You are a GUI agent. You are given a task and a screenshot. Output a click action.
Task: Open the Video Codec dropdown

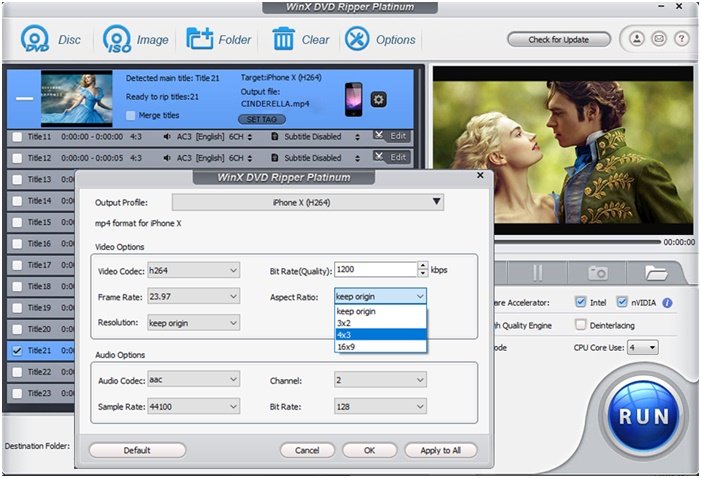click(194, 271)
